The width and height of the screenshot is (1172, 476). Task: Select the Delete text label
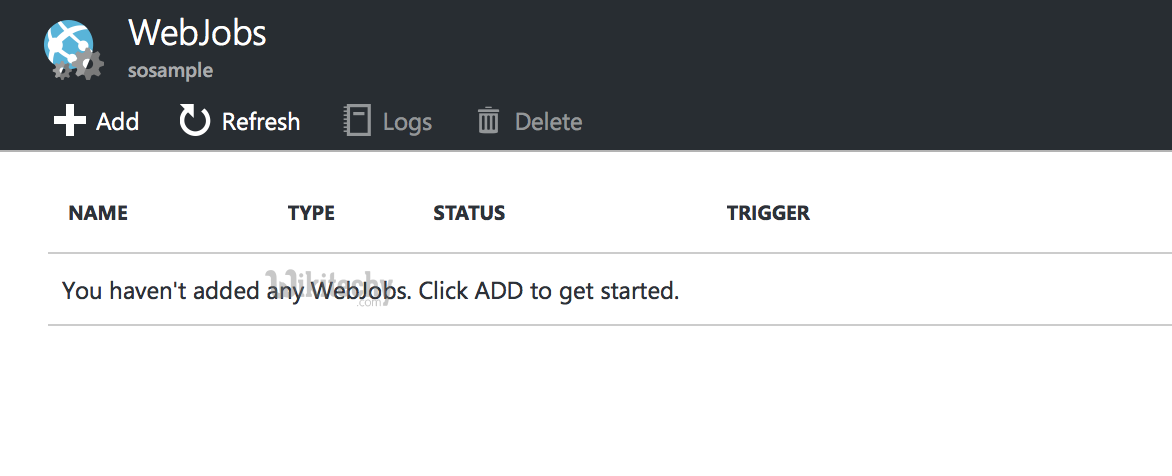548,122
